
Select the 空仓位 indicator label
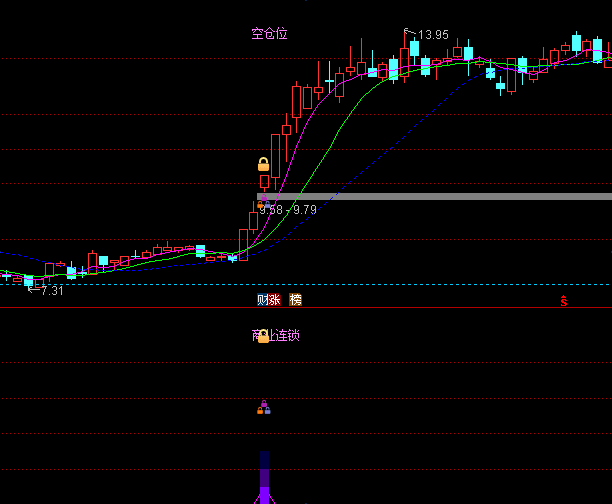click(269, 34)
